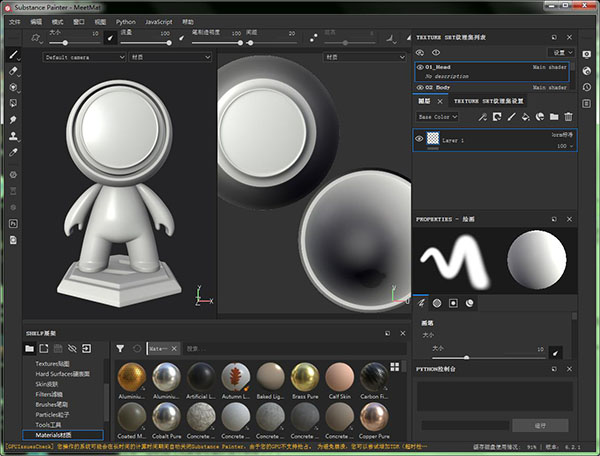Open Shader settings globe icon in right dock
Image resolution: width=600 pixels, height=456 pixels.
(x=586, y=71)
